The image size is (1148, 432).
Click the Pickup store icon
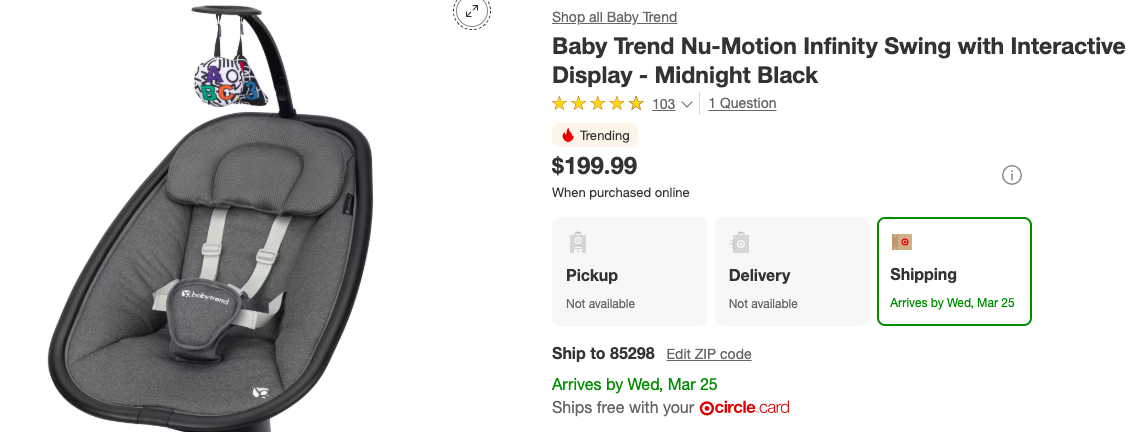tap(577, 242)
